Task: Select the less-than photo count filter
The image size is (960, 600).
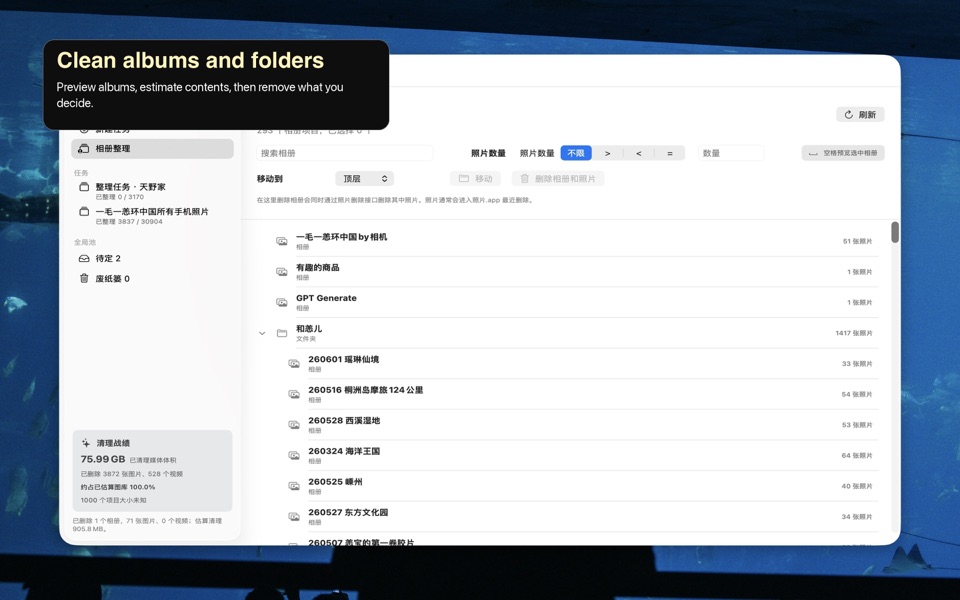Action: click(x=639, y=153)
